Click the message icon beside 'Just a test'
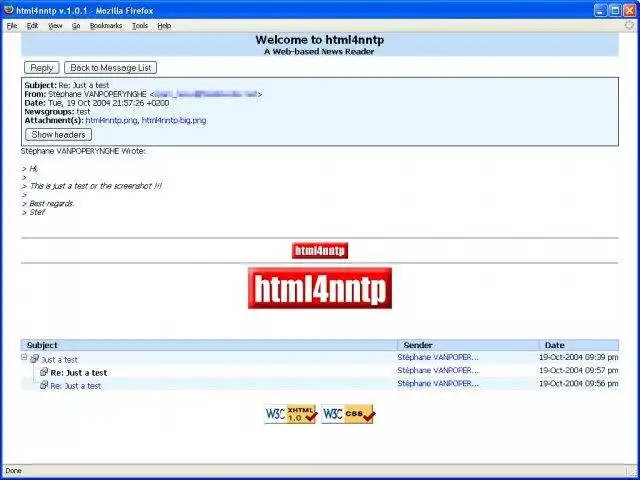 [x=35, y=359]
